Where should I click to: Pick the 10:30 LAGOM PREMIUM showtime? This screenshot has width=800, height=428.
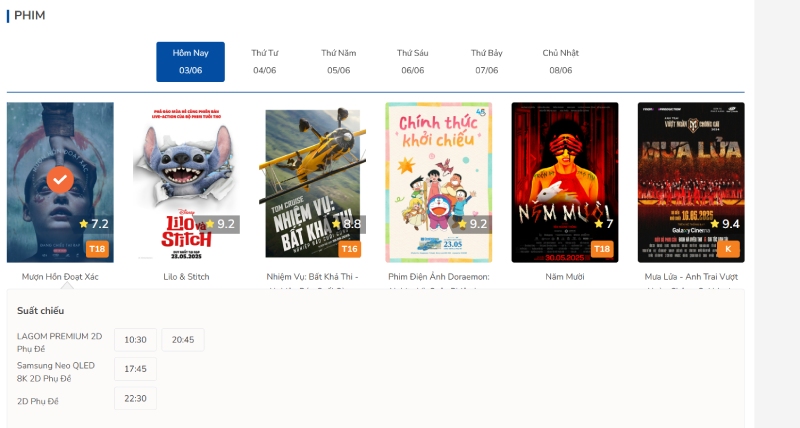(x=135, y=340)
